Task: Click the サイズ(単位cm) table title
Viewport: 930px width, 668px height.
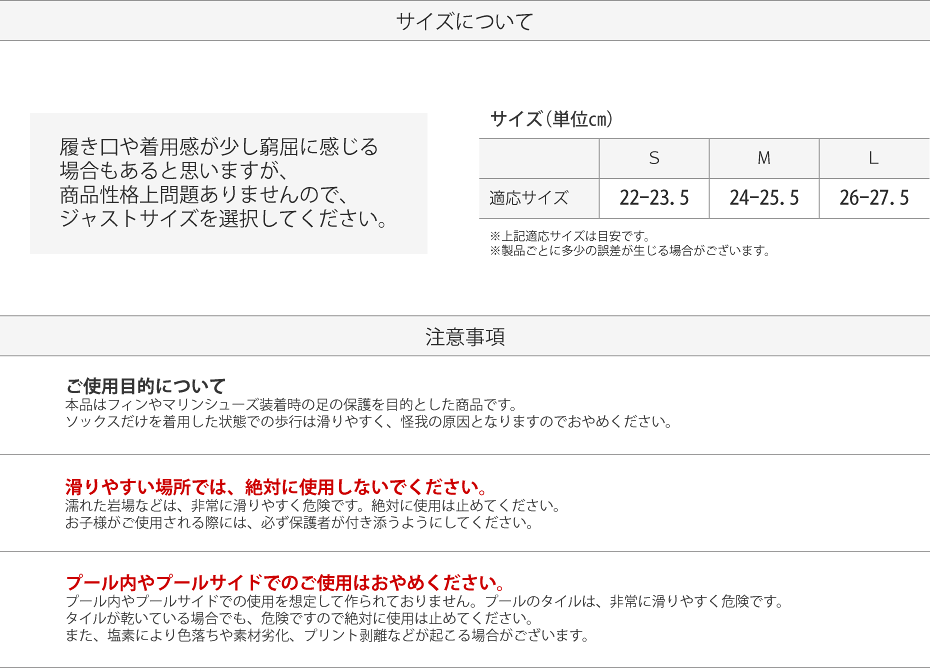Action: pyautogui.click(x=551, y=119)
